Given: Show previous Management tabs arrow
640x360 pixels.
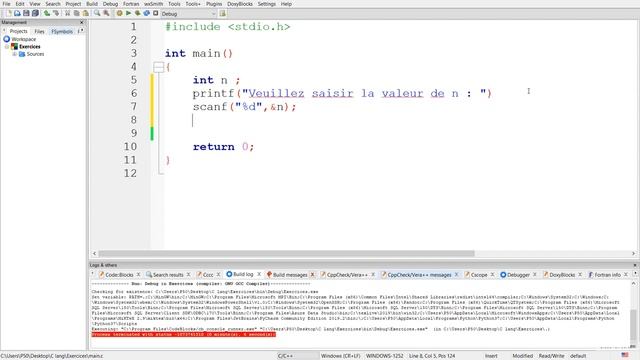Looking at the screenshot, I should click(4, 31).
